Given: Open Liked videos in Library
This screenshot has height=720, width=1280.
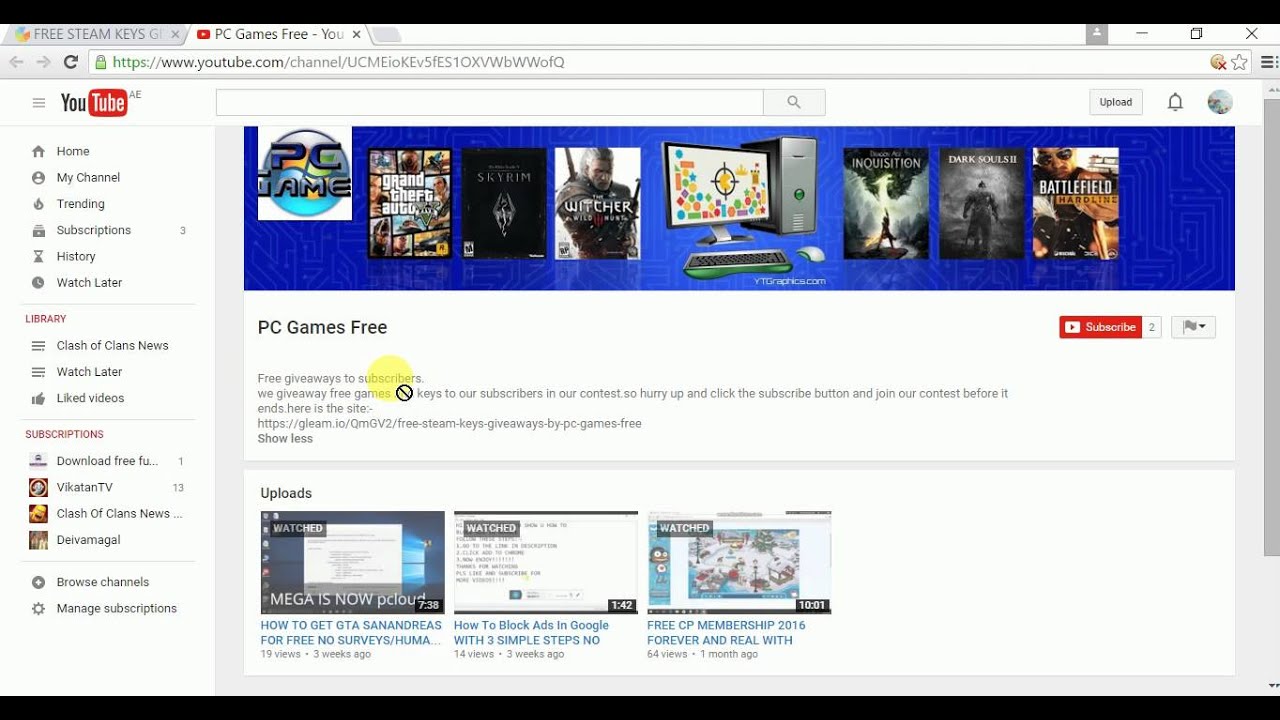Looking at the screenshot, I should 91,398.
